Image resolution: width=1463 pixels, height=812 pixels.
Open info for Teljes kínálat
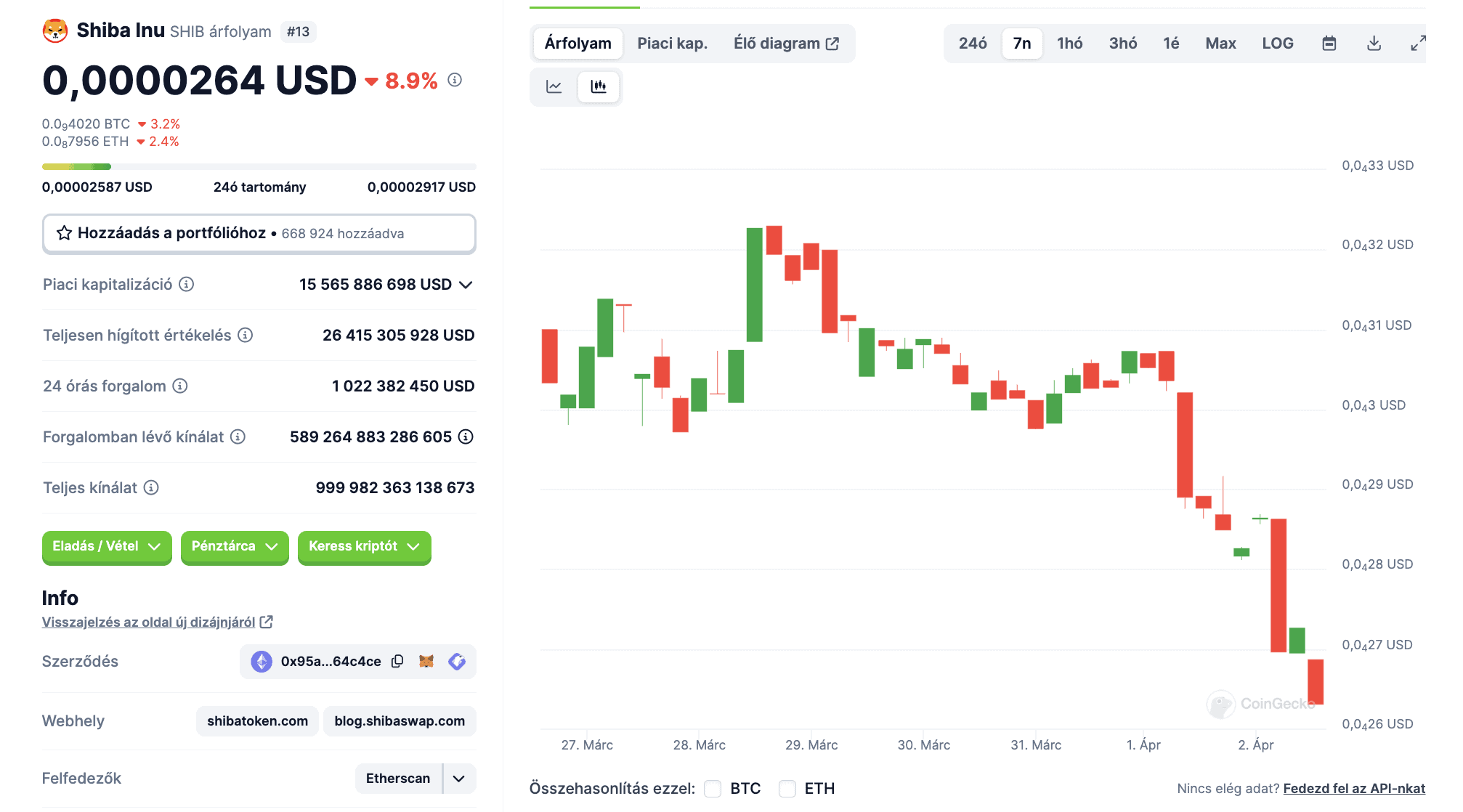point(151,487)
